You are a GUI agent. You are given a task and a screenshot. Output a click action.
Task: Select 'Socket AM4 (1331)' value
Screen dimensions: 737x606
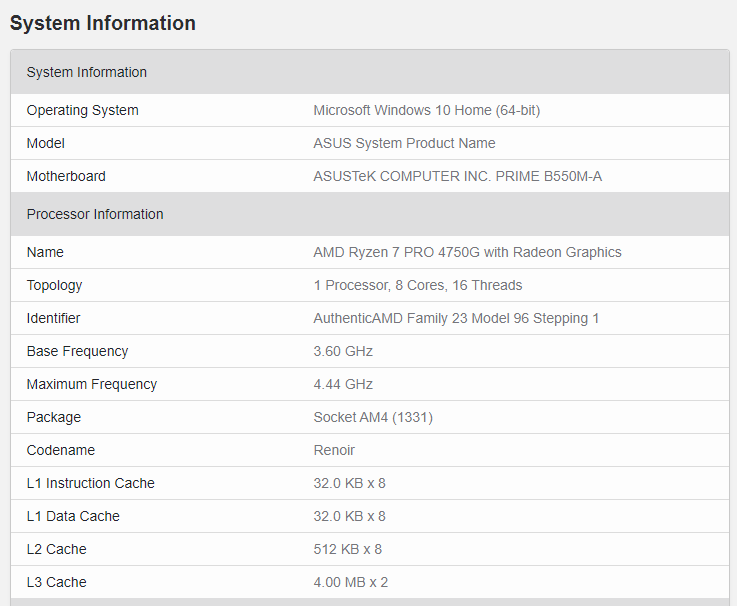373,417
